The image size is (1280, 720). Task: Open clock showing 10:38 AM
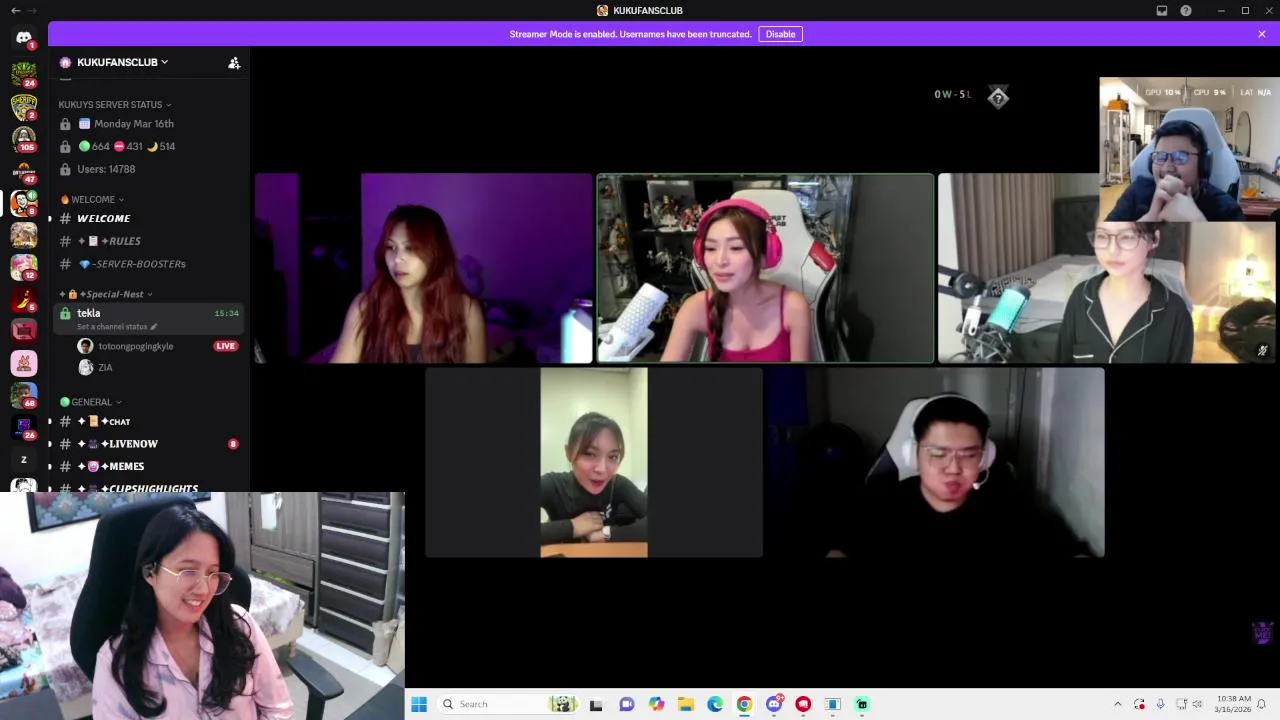click(x=1231, y=704)
